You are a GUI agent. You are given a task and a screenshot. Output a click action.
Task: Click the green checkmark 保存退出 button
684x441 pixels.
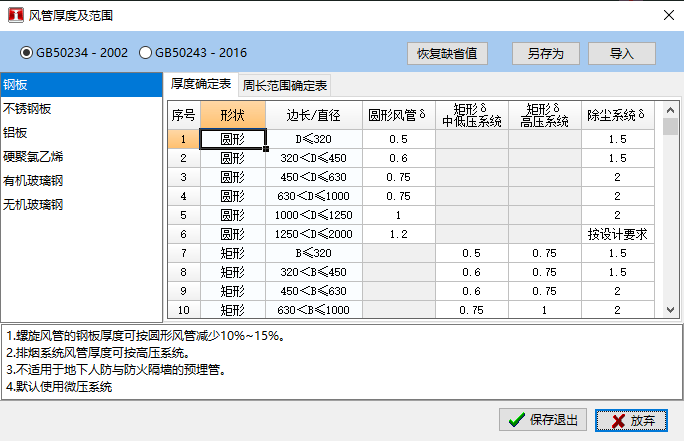[541, 420]
